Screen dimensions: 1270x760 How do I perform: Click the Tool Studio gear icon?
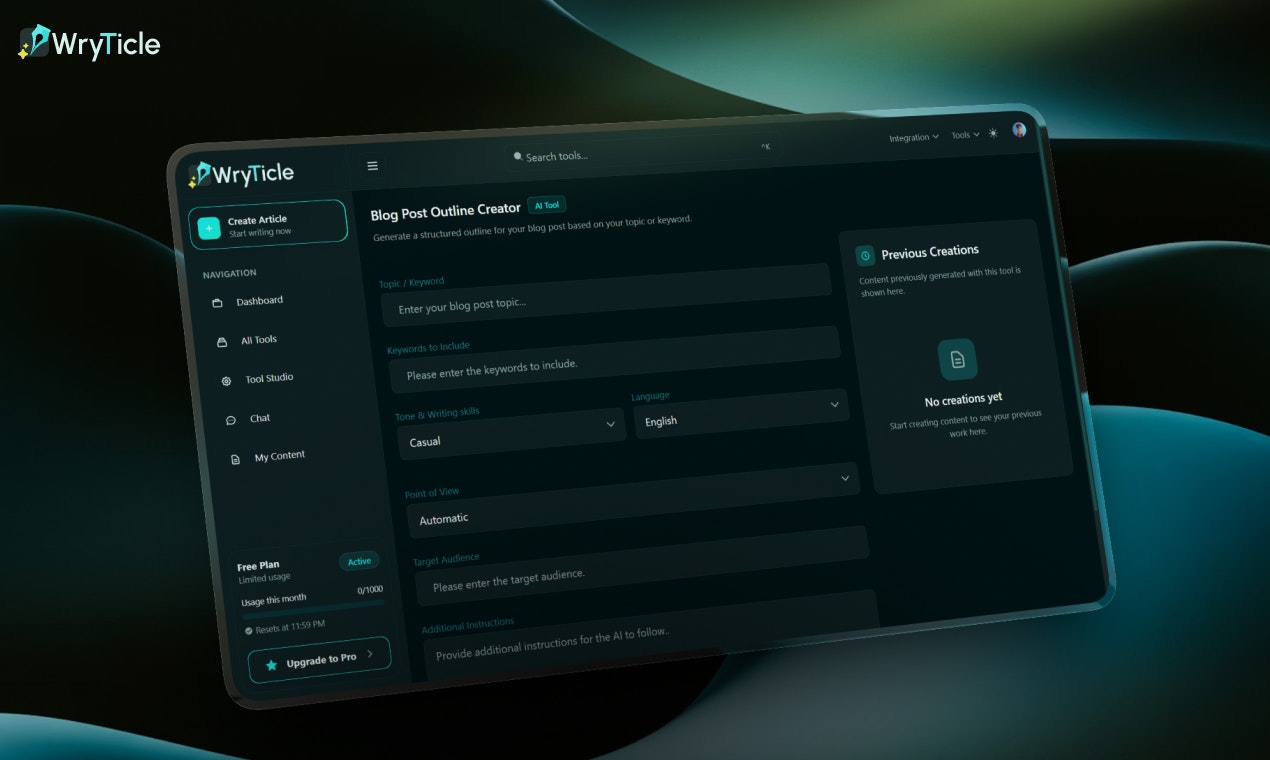click(x=226, y=381)
